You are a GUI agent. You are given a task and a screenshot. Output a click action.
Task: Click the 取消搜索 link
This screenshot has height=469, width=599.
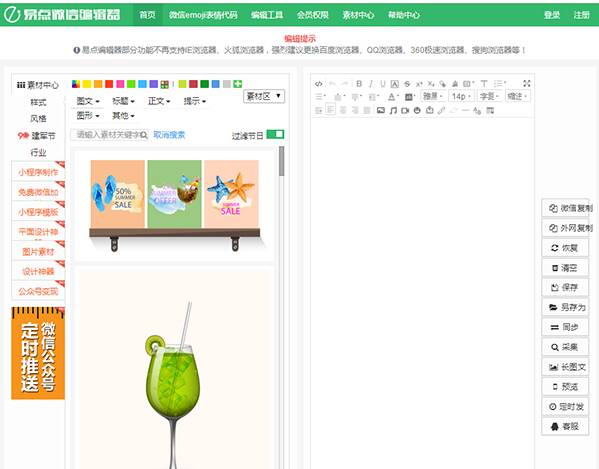169,135
